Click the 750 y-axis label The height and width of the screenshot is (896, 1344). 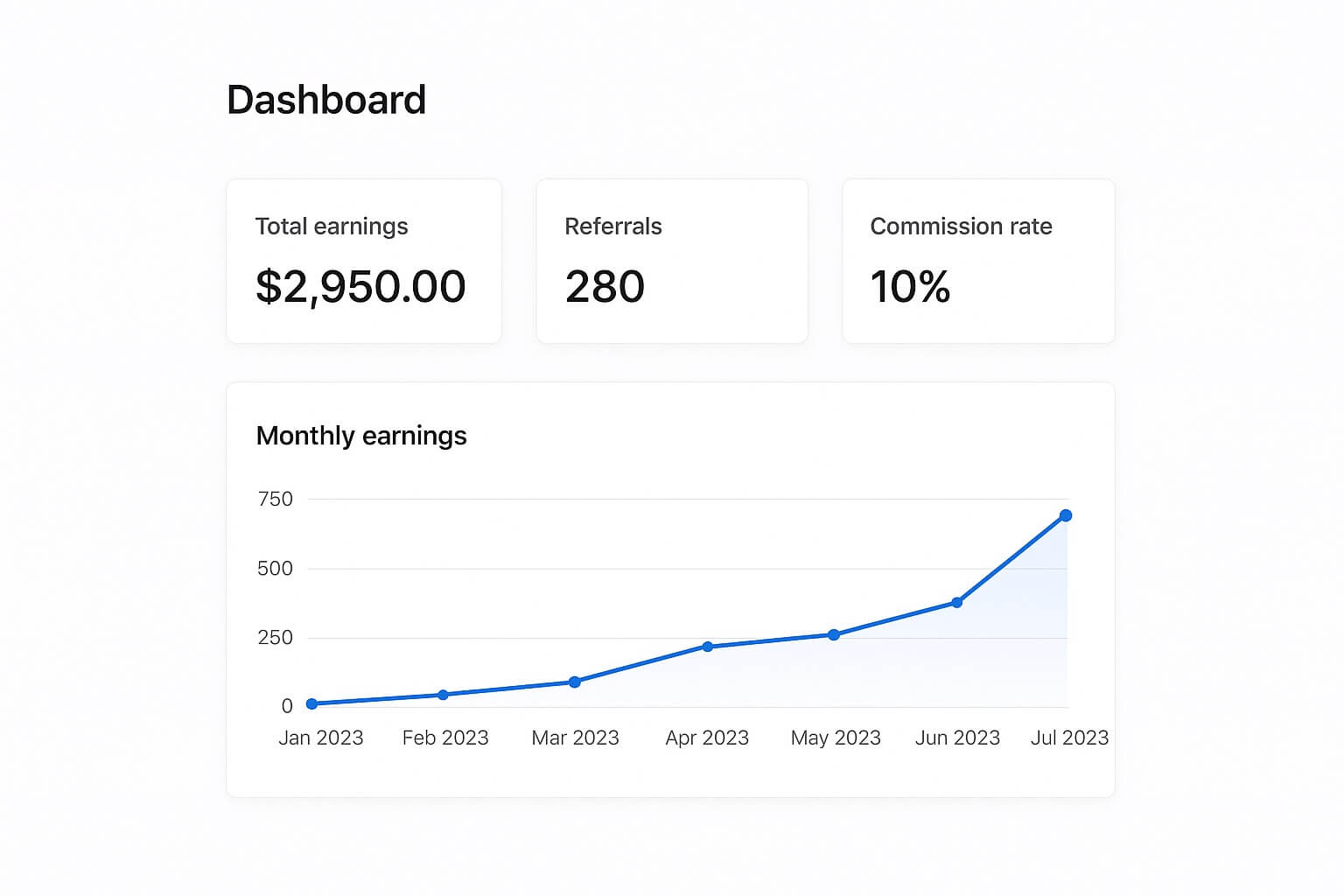(x=275, y=499)
